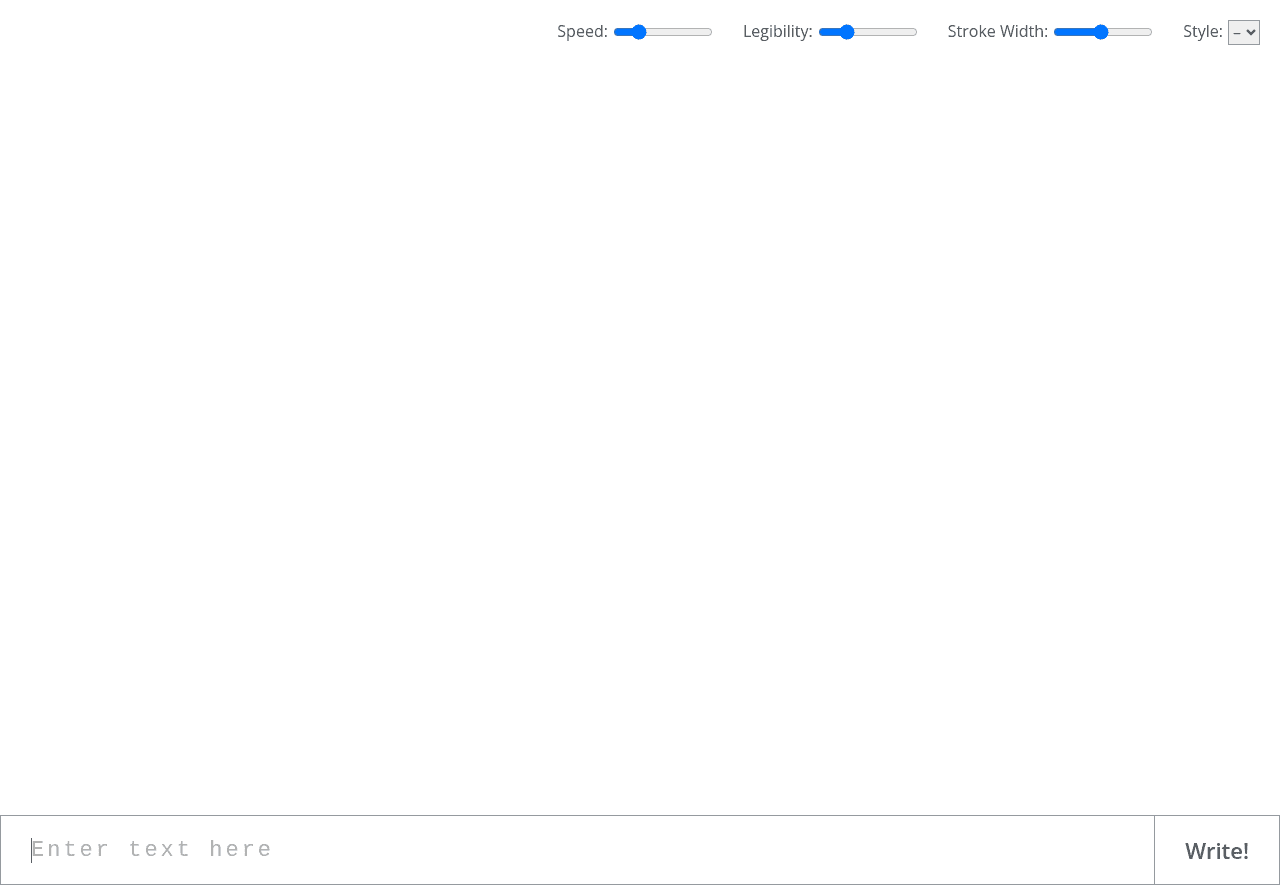Open the Style dropdown
Image resolution: width=1280 pixels, height=885 pixels.
coord(1243,33)
